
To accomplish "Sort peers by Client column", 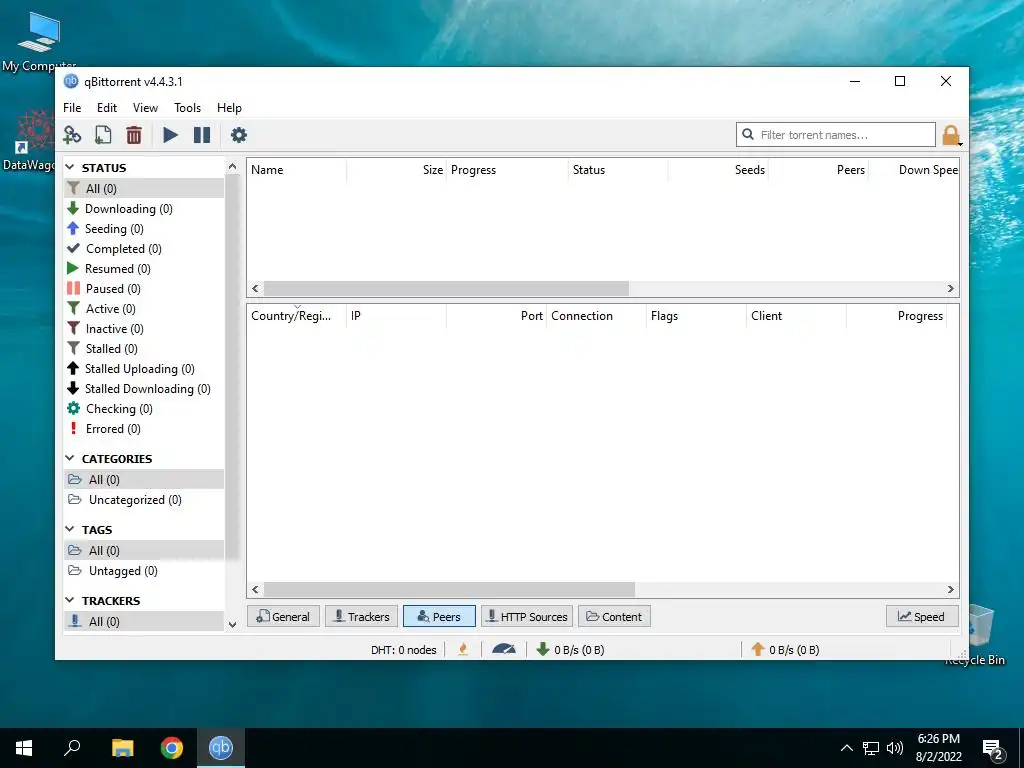I will pos(797,316).
